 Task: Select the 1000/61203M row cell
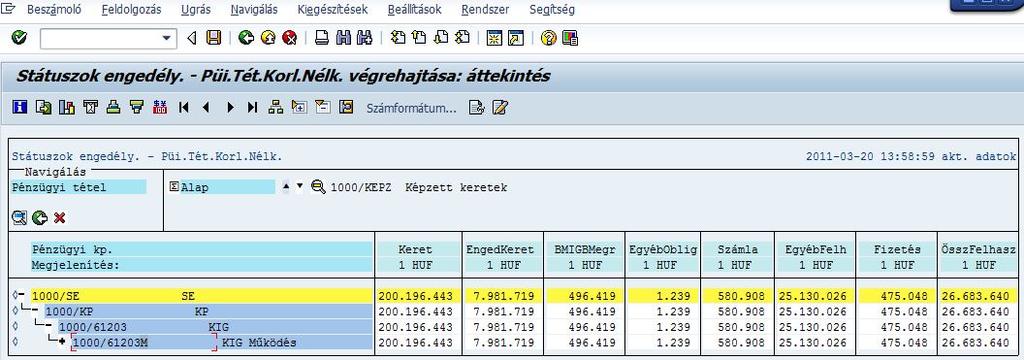click(x=144, y=342)
